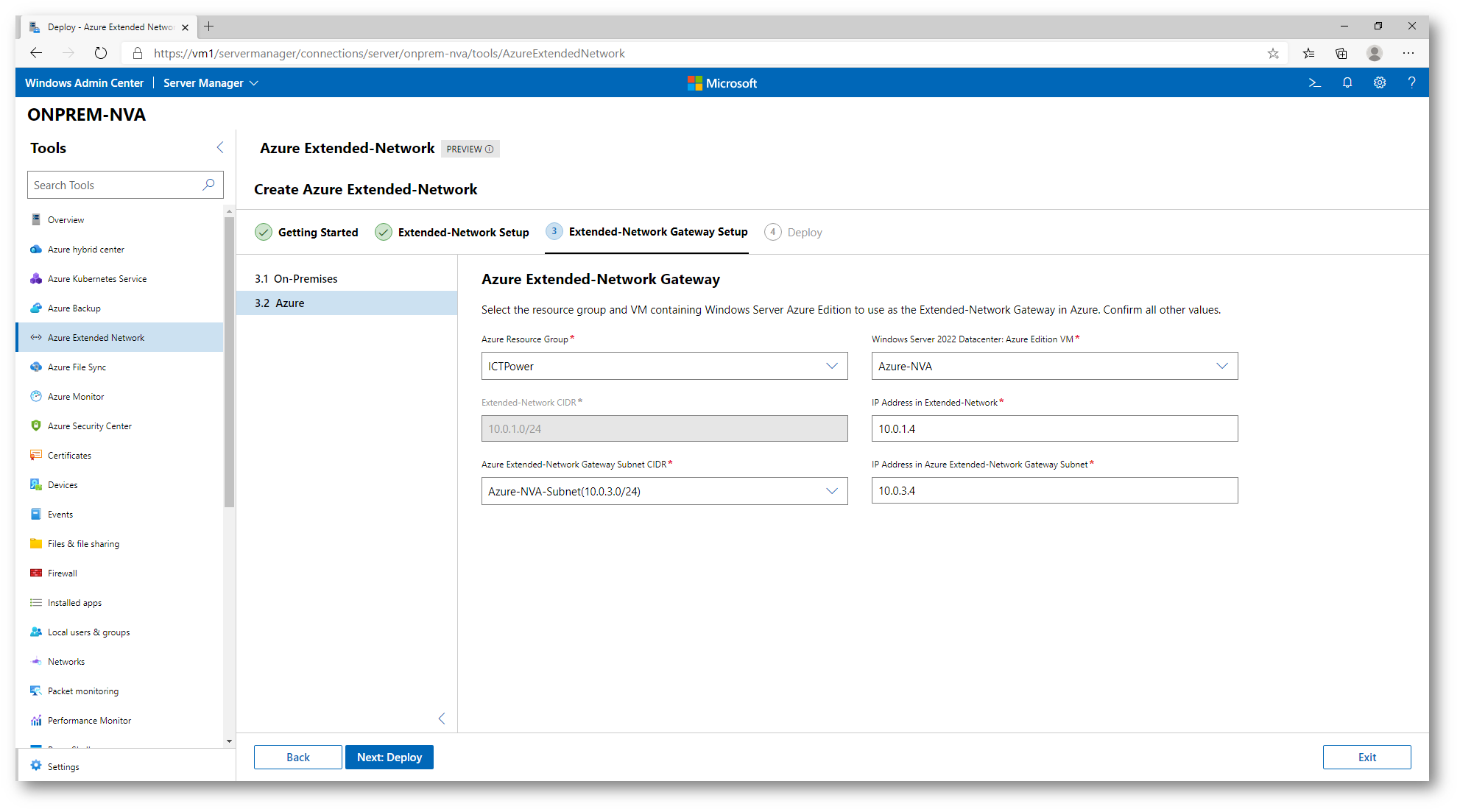Open a new browser tab
This screenshot has width=1460, height=812.
click(x=209, y=27)
